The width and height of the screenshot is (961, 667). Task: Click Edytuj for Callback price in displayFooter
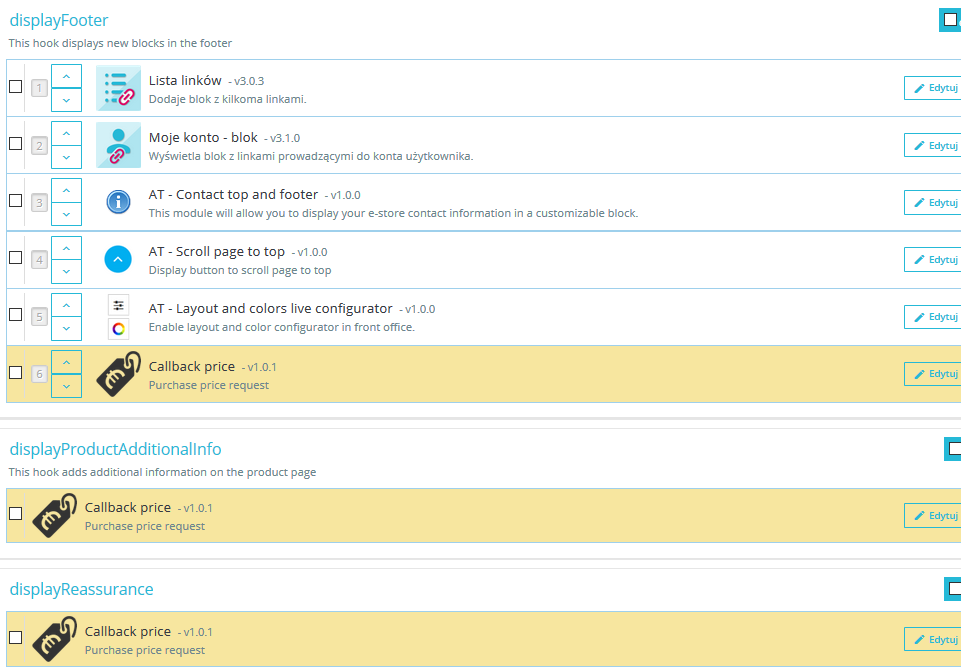(x=933, y=373)
